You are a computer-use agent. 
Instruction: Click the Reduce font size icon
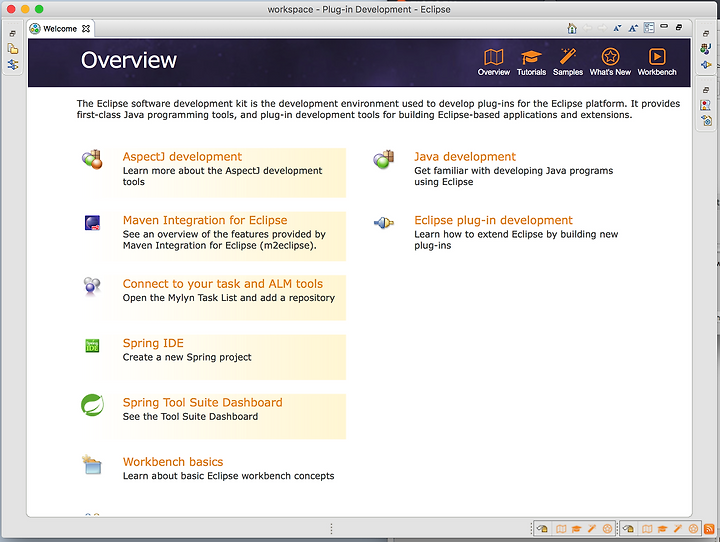(x=617, y=28)
